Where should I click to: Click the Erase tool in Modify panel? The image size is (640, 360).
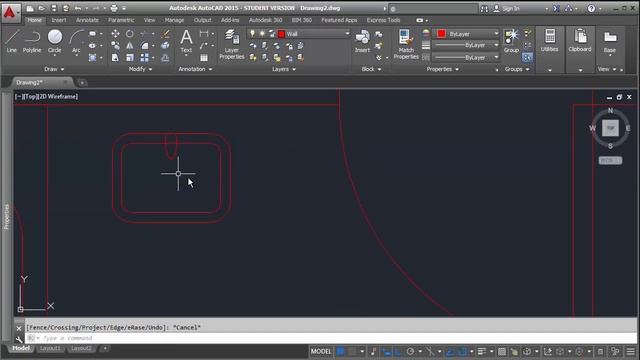(165, 34)
